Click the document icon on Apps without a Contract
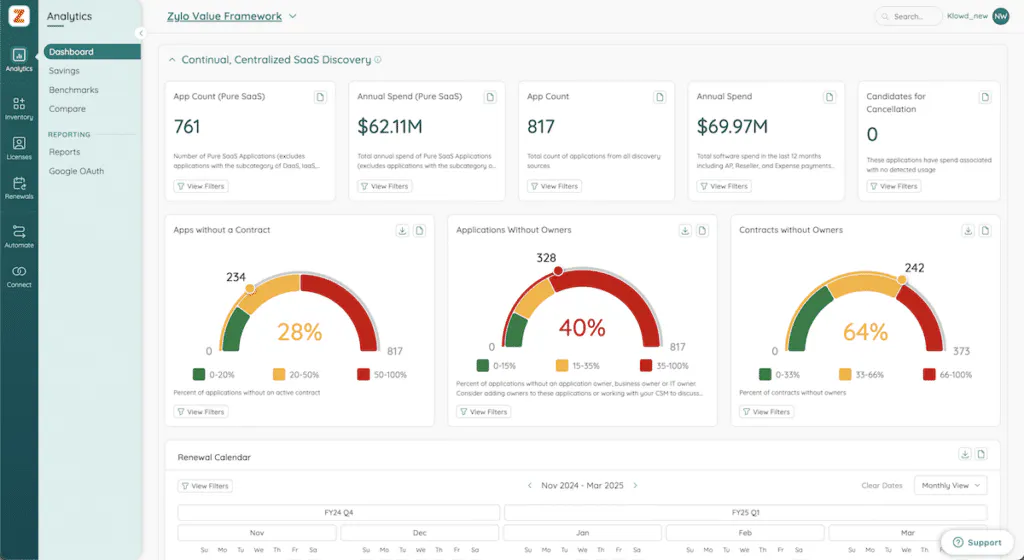This screenshot has height=560, width=1024. click(419, 230)
